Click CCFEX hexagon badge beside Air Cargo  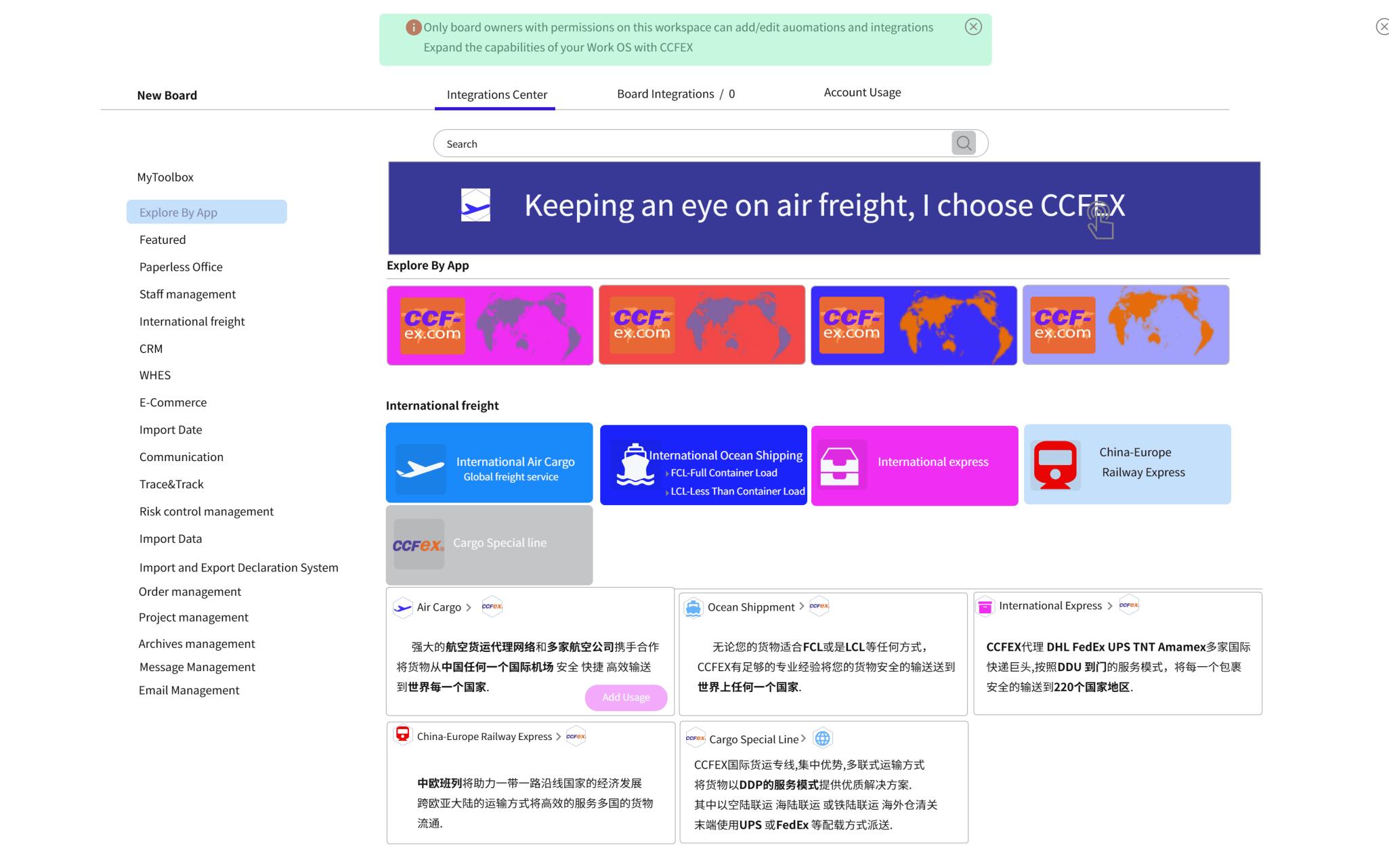tap(492, 606)
